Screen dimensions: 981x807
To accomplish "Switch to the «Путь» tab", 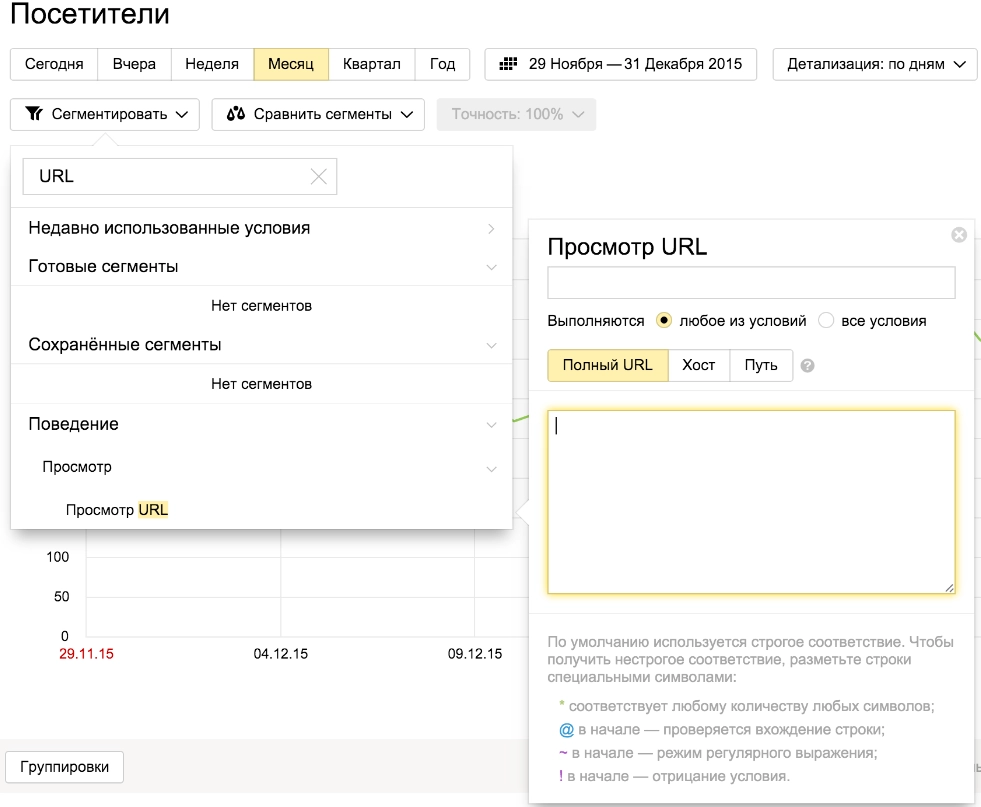I will 761,365.
